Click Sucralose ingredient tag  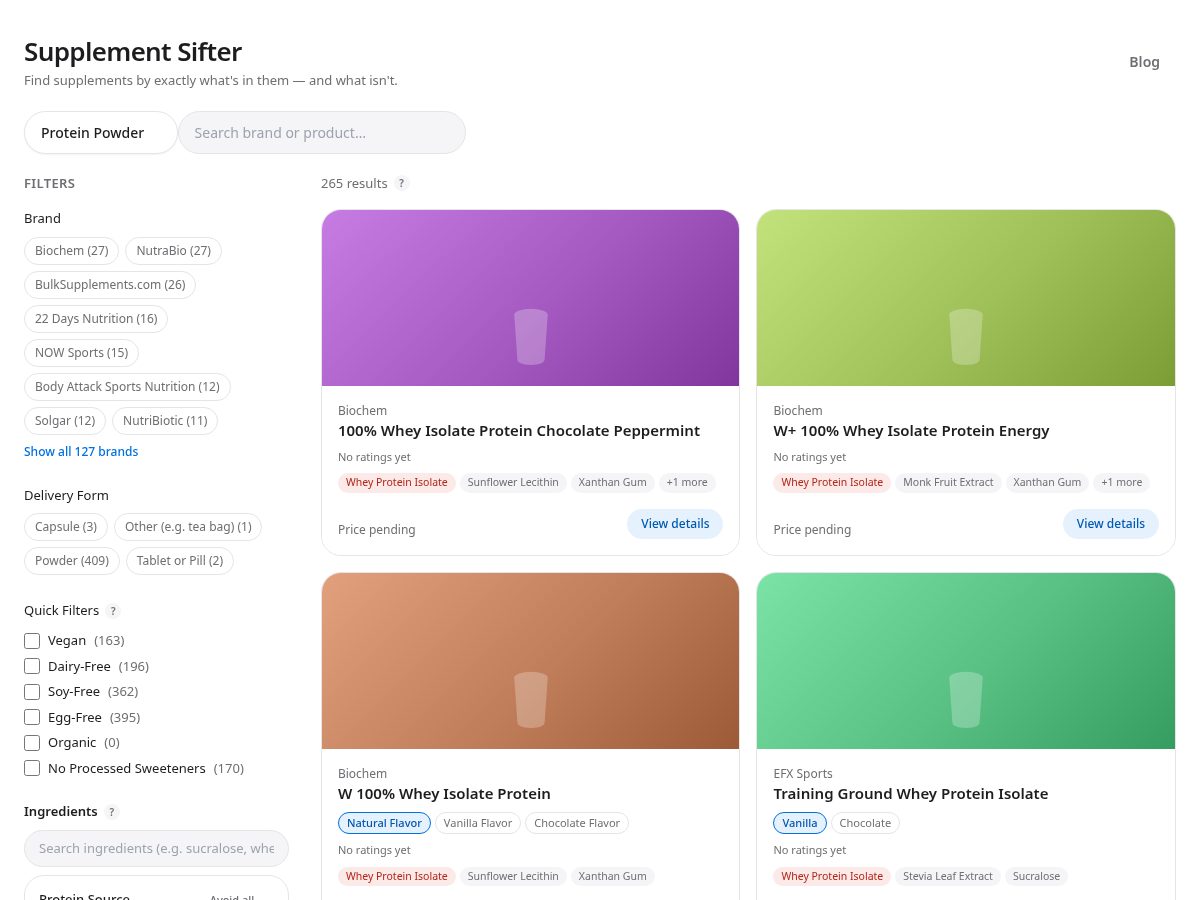coord(1036,876)
